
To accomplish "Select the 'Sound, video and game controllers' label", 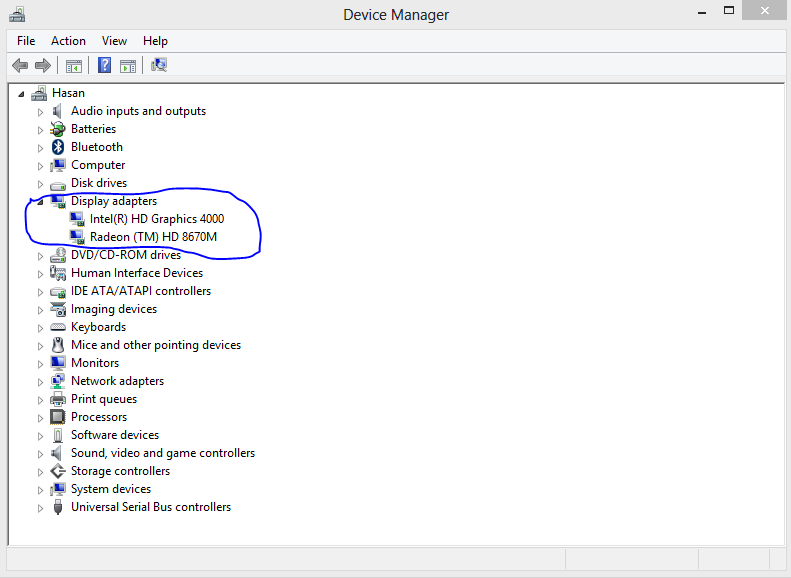I will pos(163,453).
